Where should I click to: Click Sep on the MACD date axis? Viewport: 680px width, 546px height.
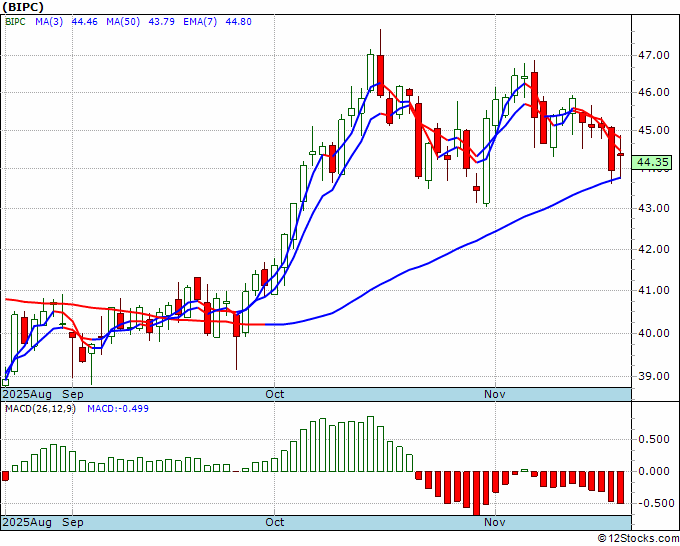point(73,522)
